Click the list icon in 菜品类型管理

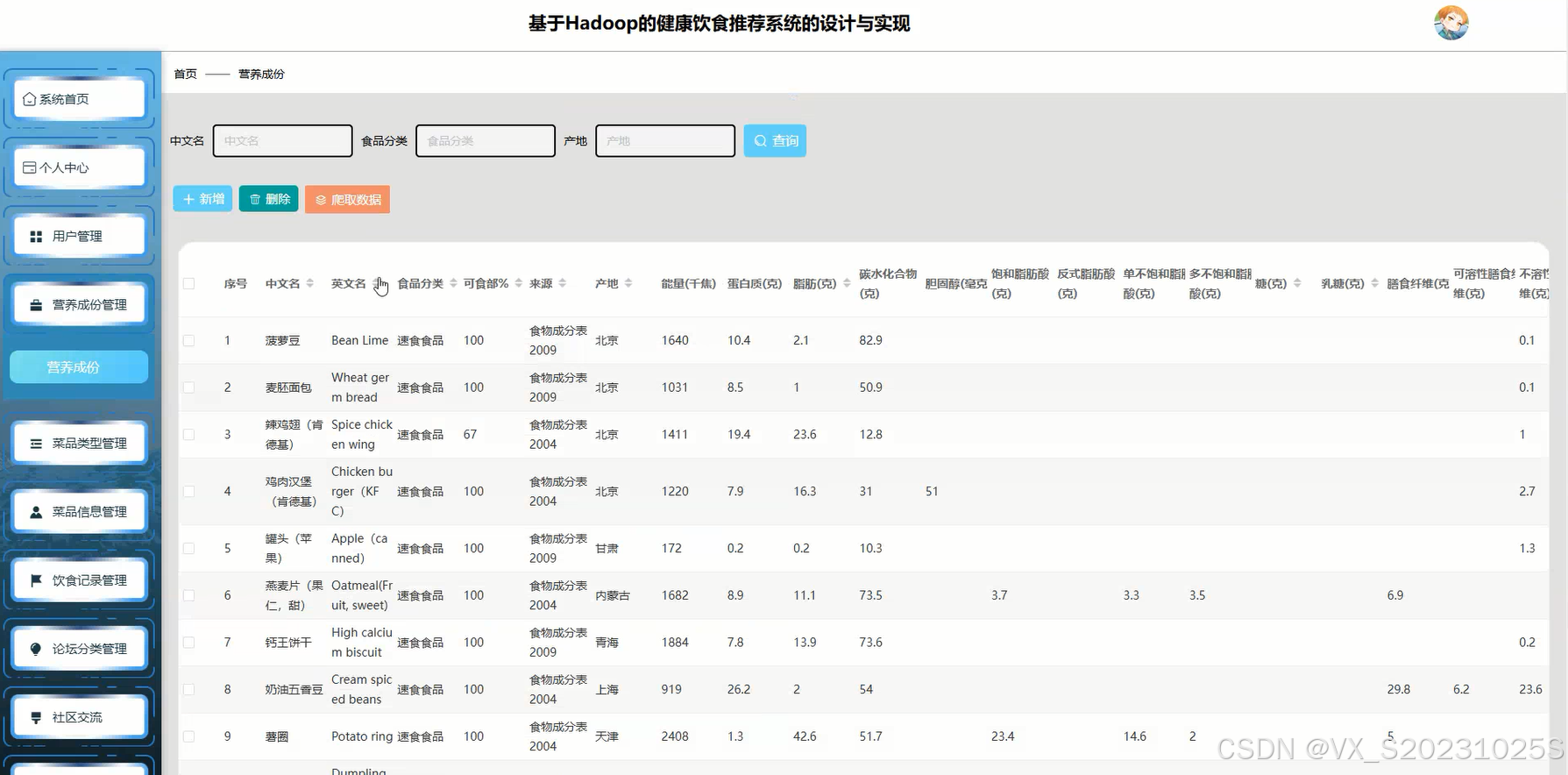pos(36,444)
